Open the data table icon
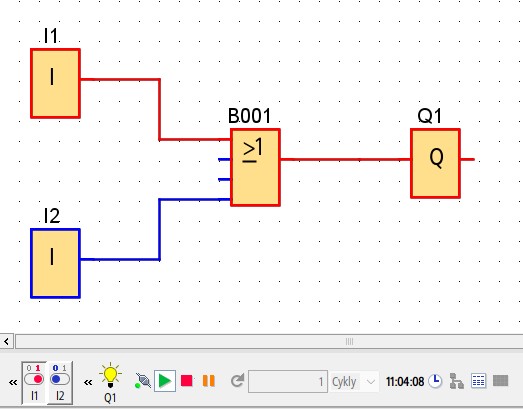 coord(478,381)
